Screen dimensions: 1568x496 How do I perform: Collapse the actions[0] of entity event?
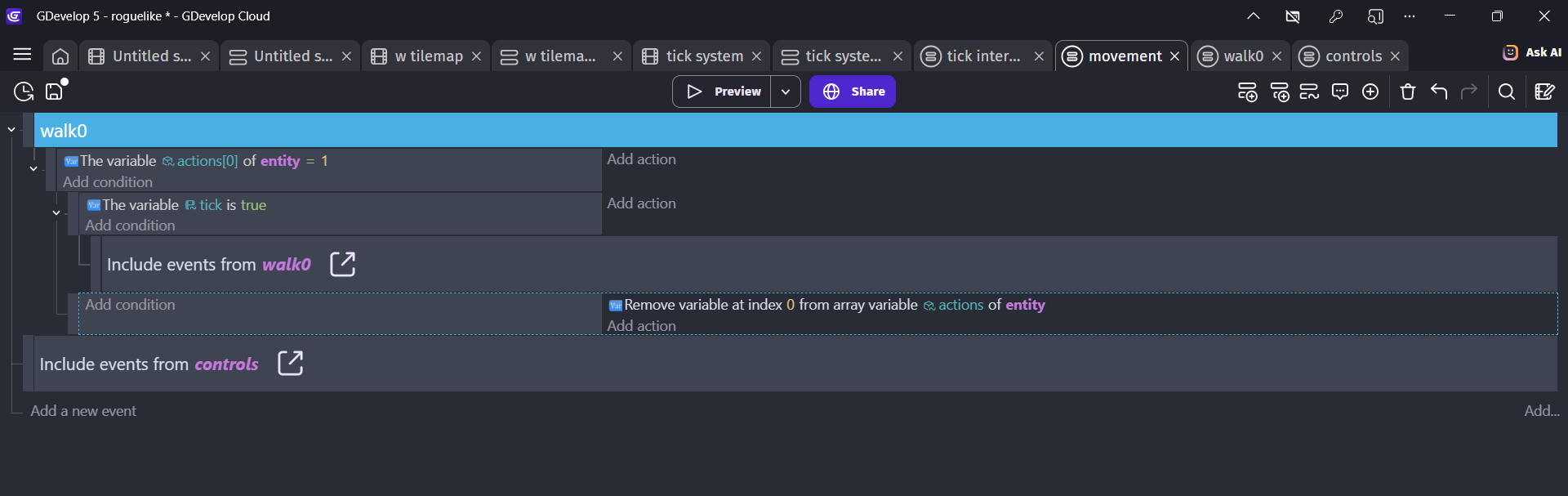[33, 168]
